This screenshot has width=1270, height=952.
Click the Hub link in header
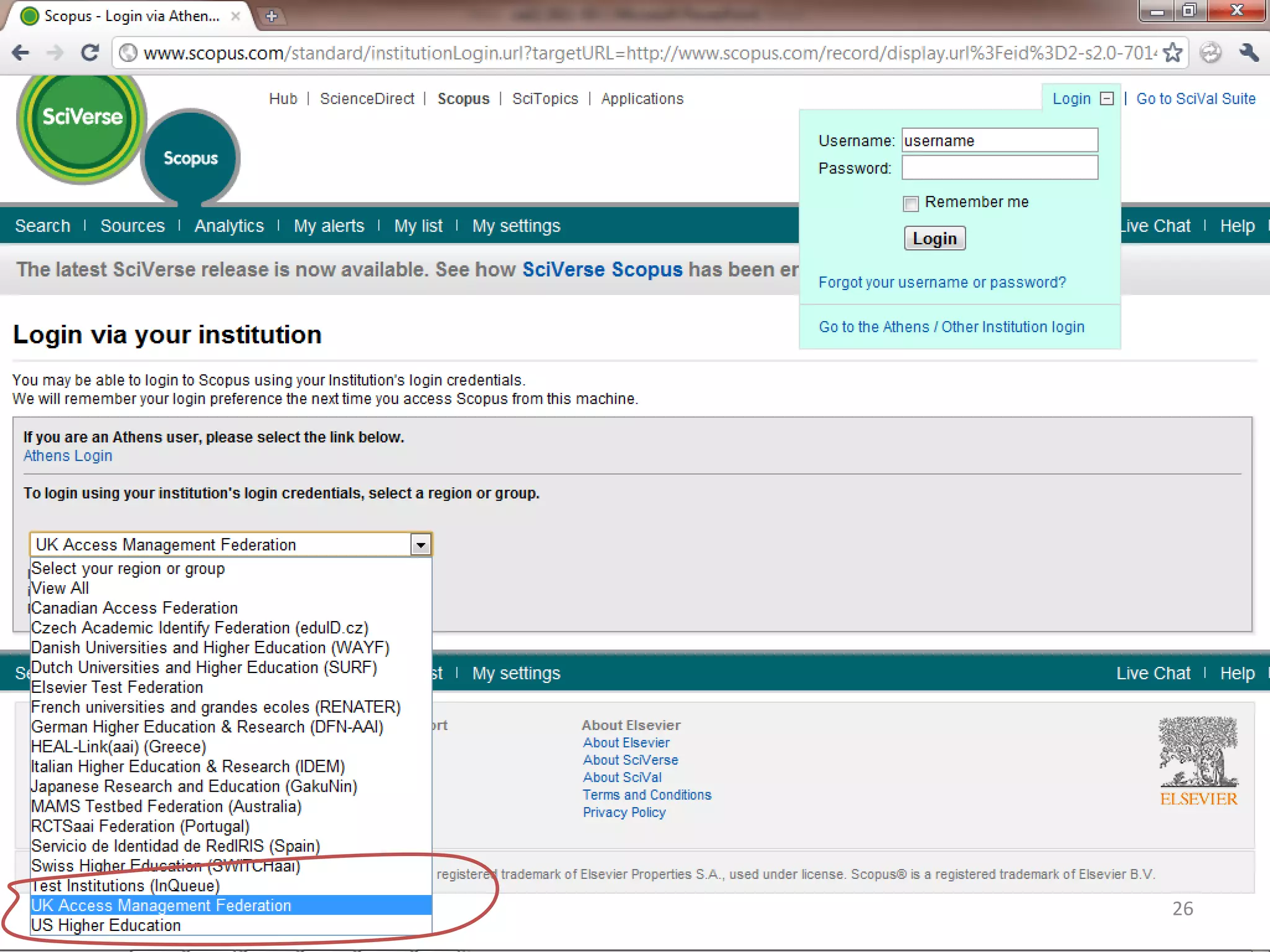283,99
